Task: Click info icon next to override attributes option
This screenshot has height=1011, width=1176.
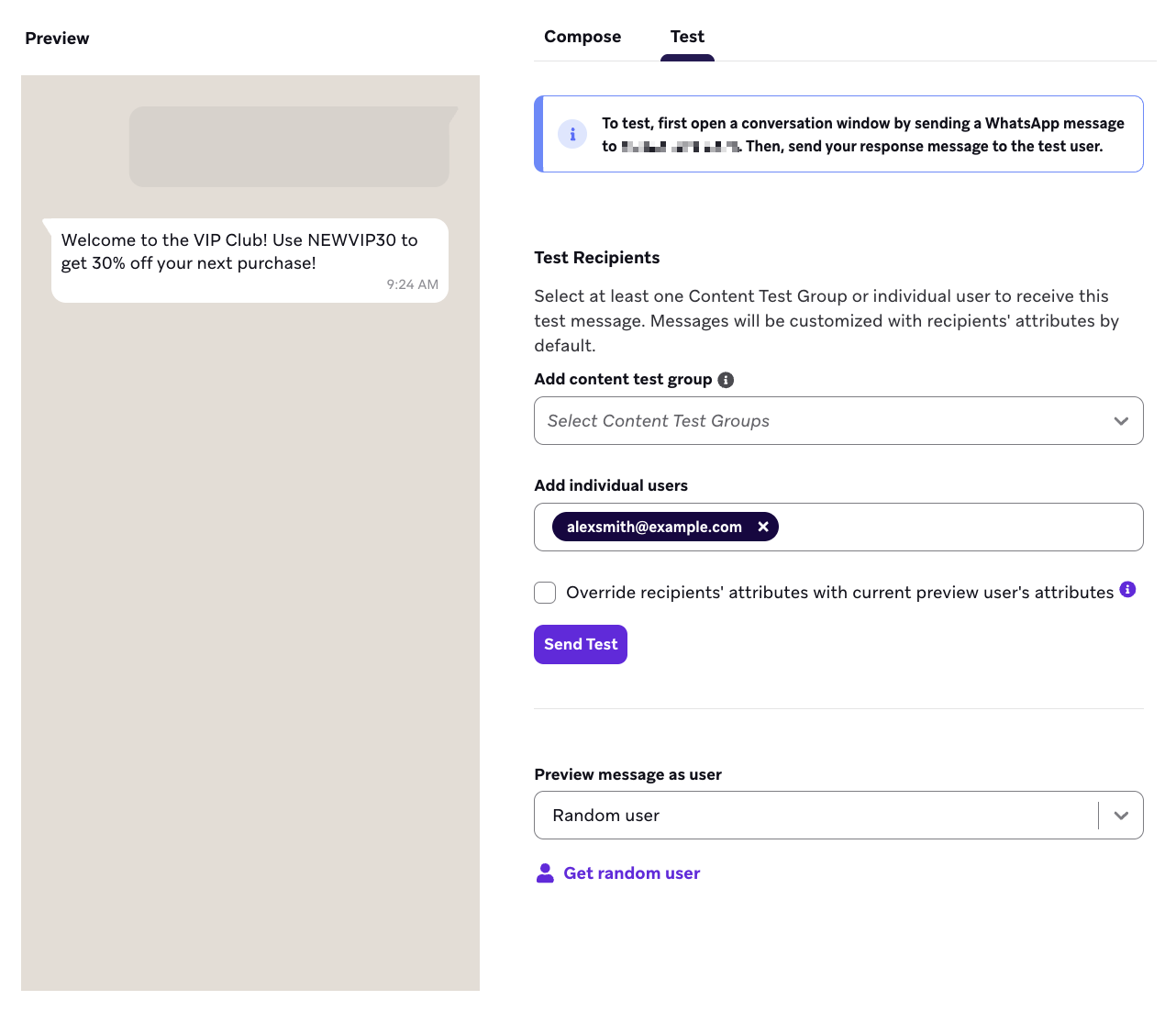Action: point(1128,590)
